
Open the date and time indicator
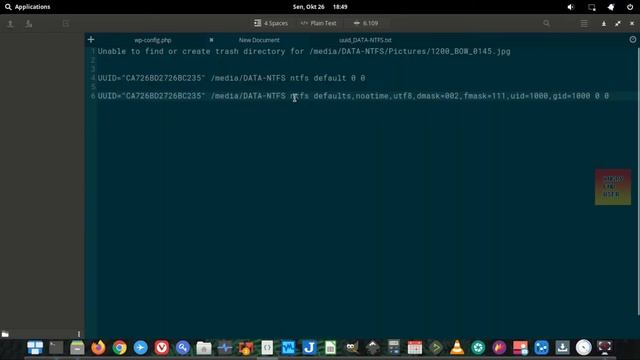pyautogui.click(x=320, y=7)
